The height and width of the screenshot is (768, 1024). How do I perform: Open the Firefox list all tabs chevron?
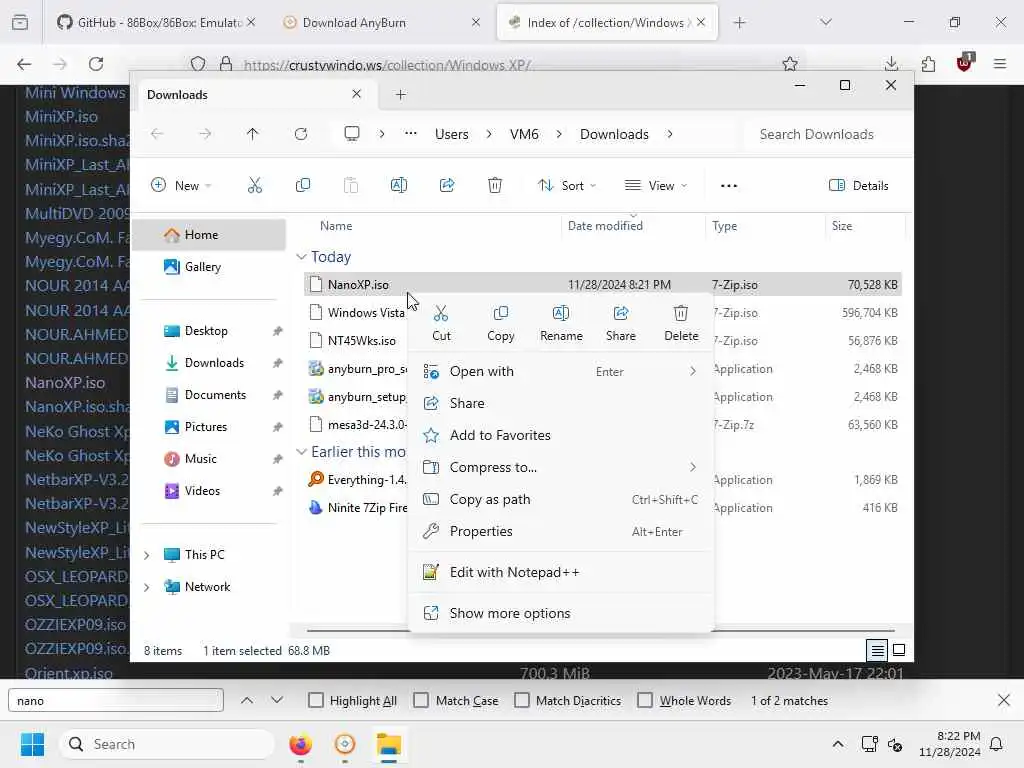(825, 22)
